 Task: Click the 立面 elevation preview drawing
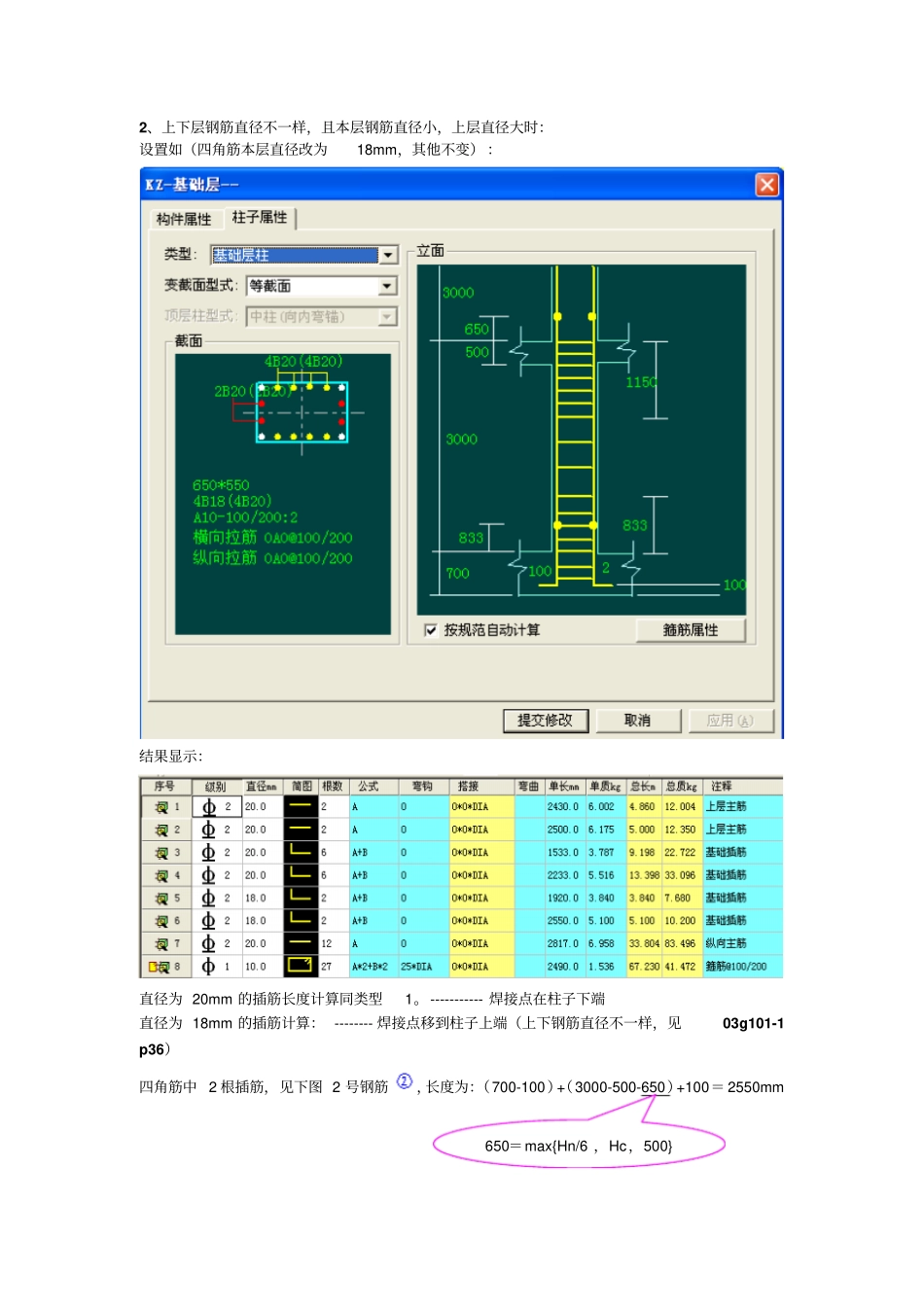[582, 440]
